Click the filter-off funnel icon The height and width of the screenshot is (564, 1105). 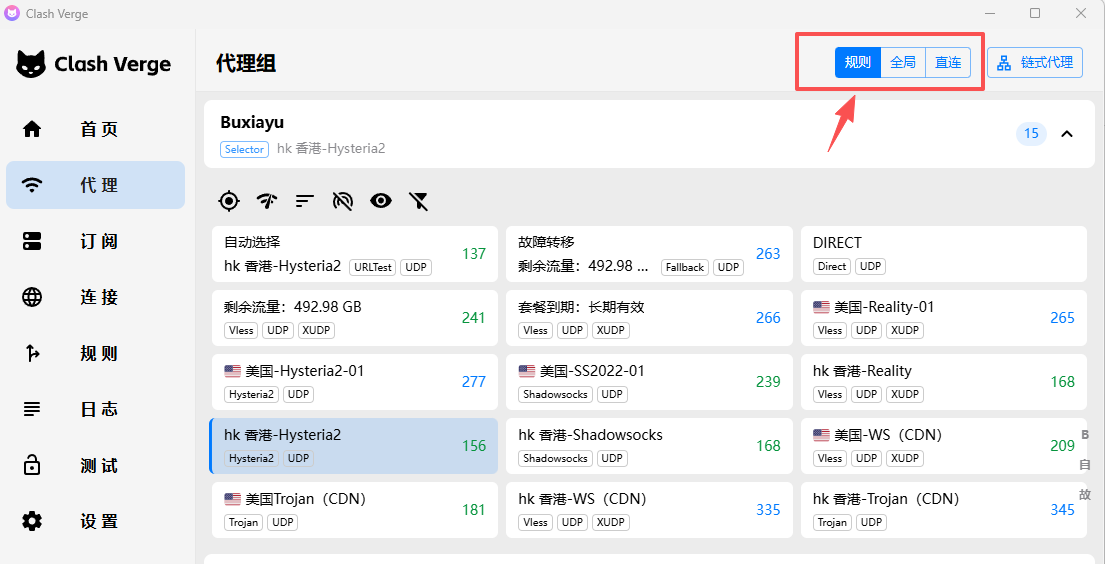(419, 201)
